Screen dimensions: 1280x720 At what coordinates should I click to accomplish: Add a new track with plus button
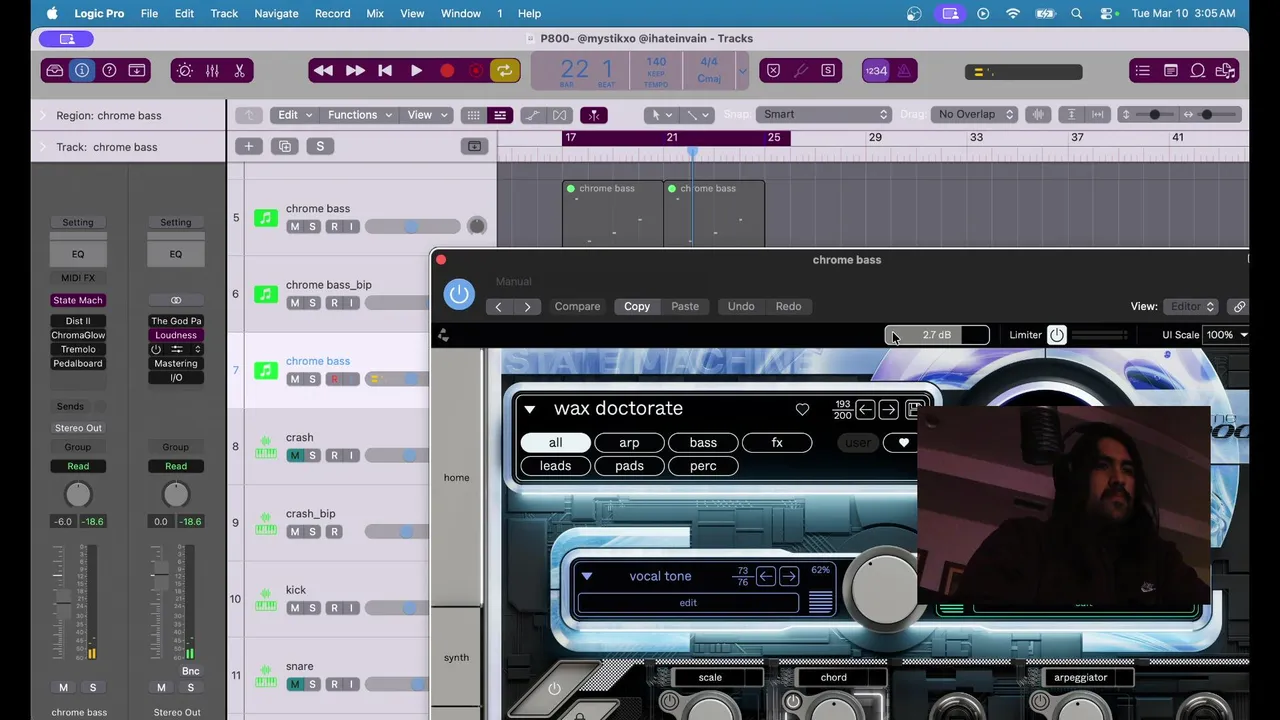point(248,147)
